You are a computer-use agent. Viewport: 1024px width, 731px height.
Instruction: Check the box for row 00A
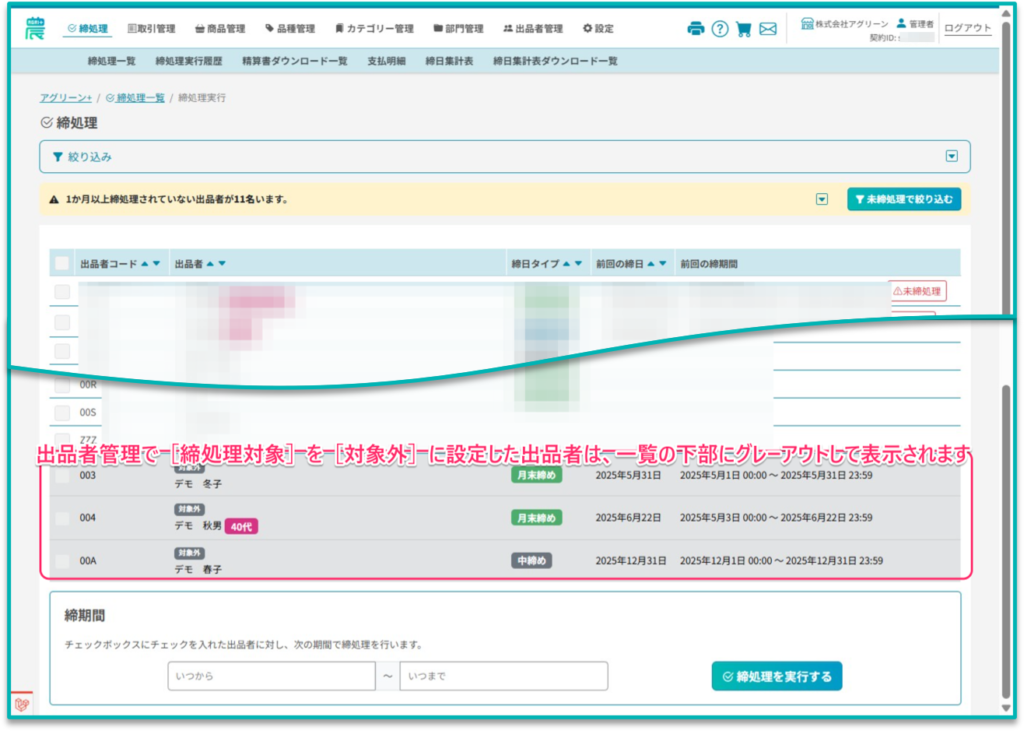click(x=62, y=560)
